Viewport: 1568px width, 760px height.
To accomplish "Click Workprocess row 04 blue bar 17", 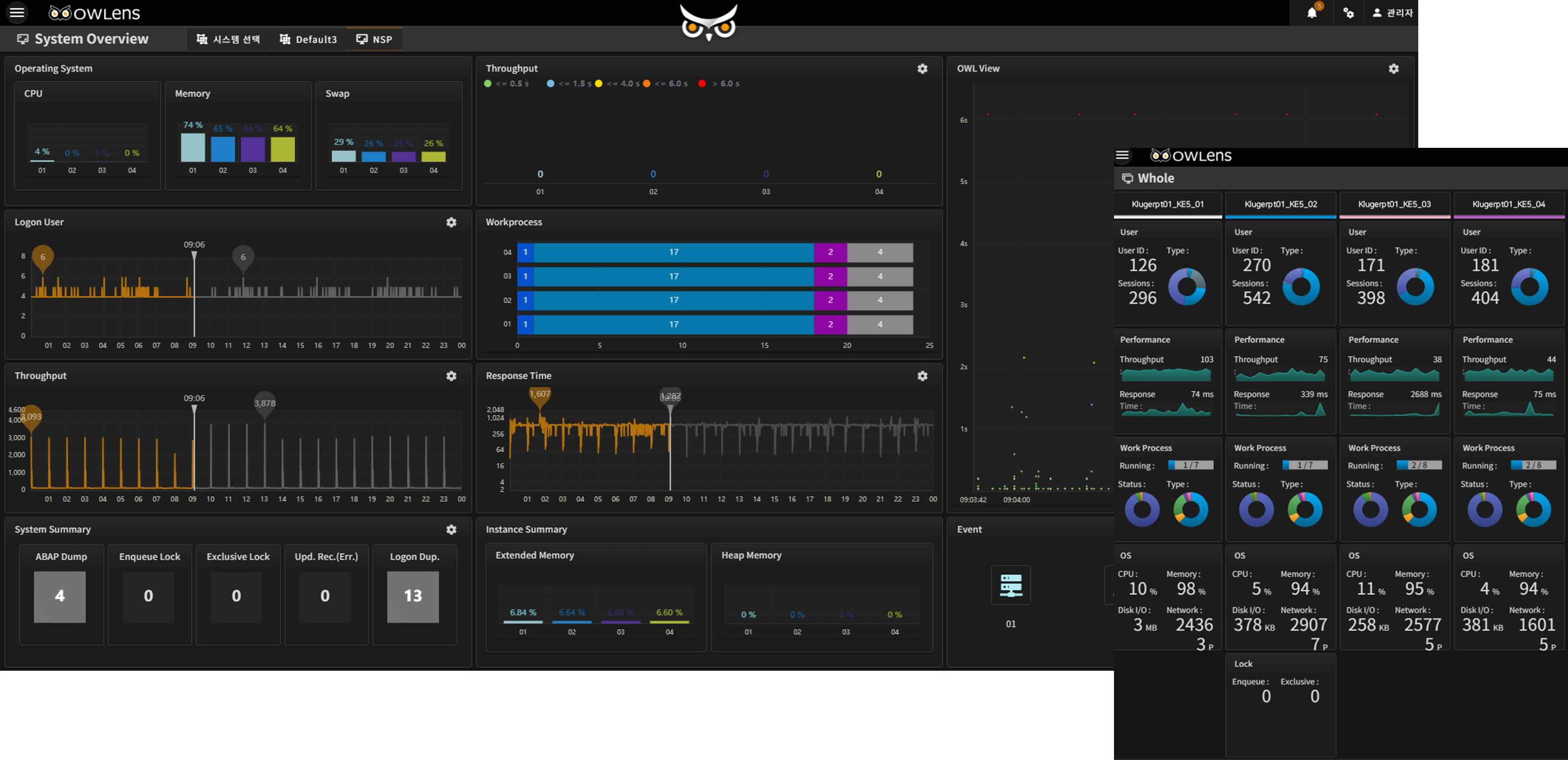I will [x=674, y=253].
